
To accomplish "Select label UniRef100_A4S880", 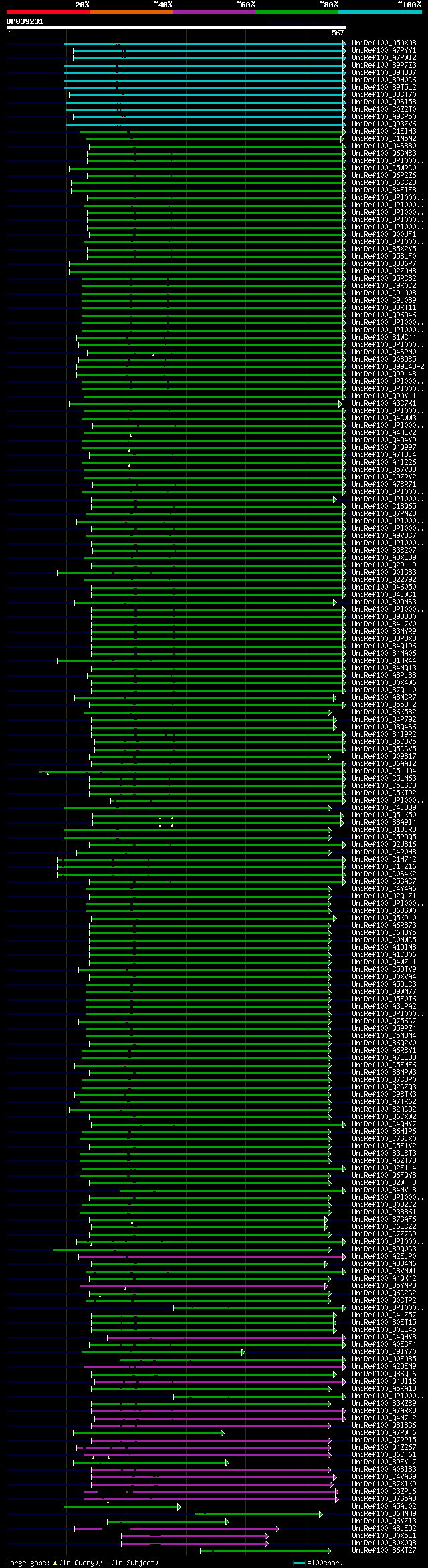I will point(384,146).
